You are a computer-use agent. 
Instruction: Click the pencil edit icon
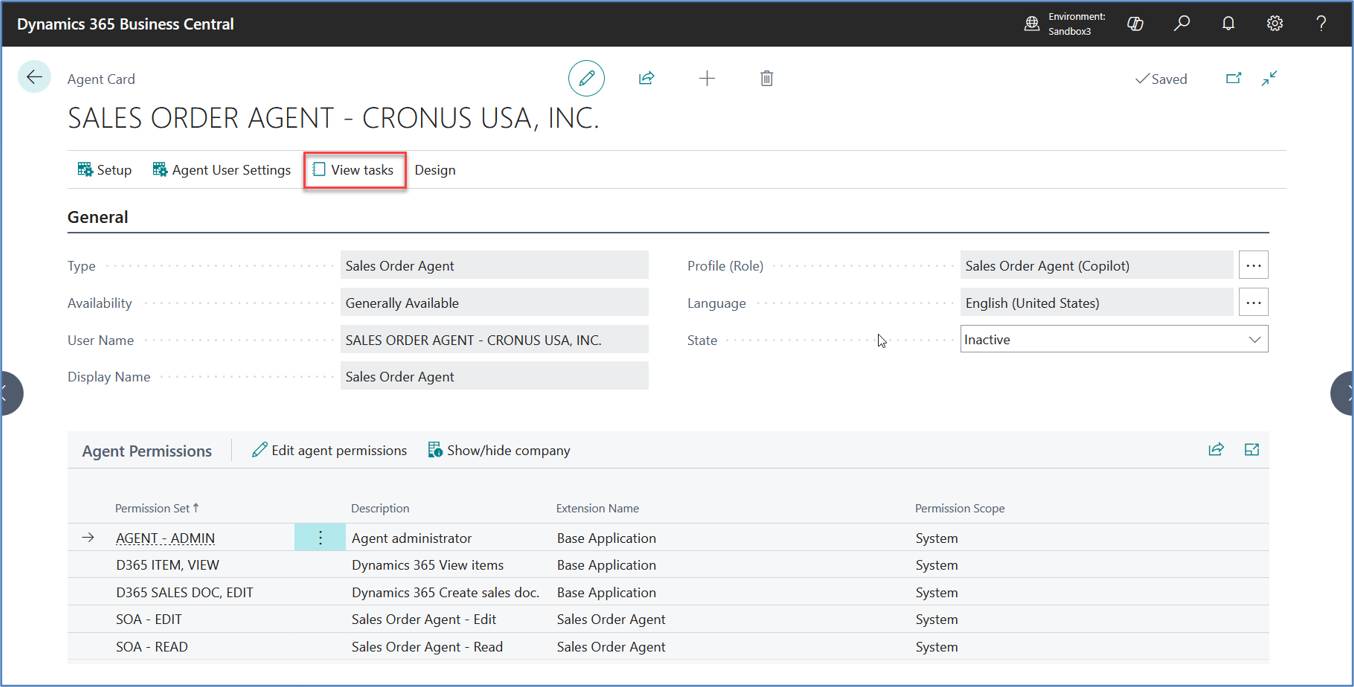click(x=586, y=78)
